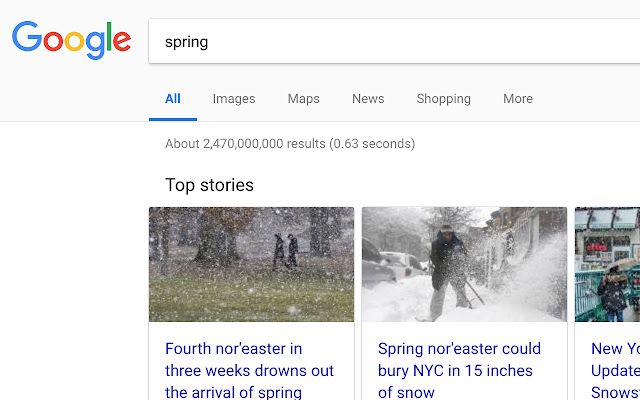Click the partially visible third story thumbnail
Viewport: 640px width, 400px height.
pos(607,264)
